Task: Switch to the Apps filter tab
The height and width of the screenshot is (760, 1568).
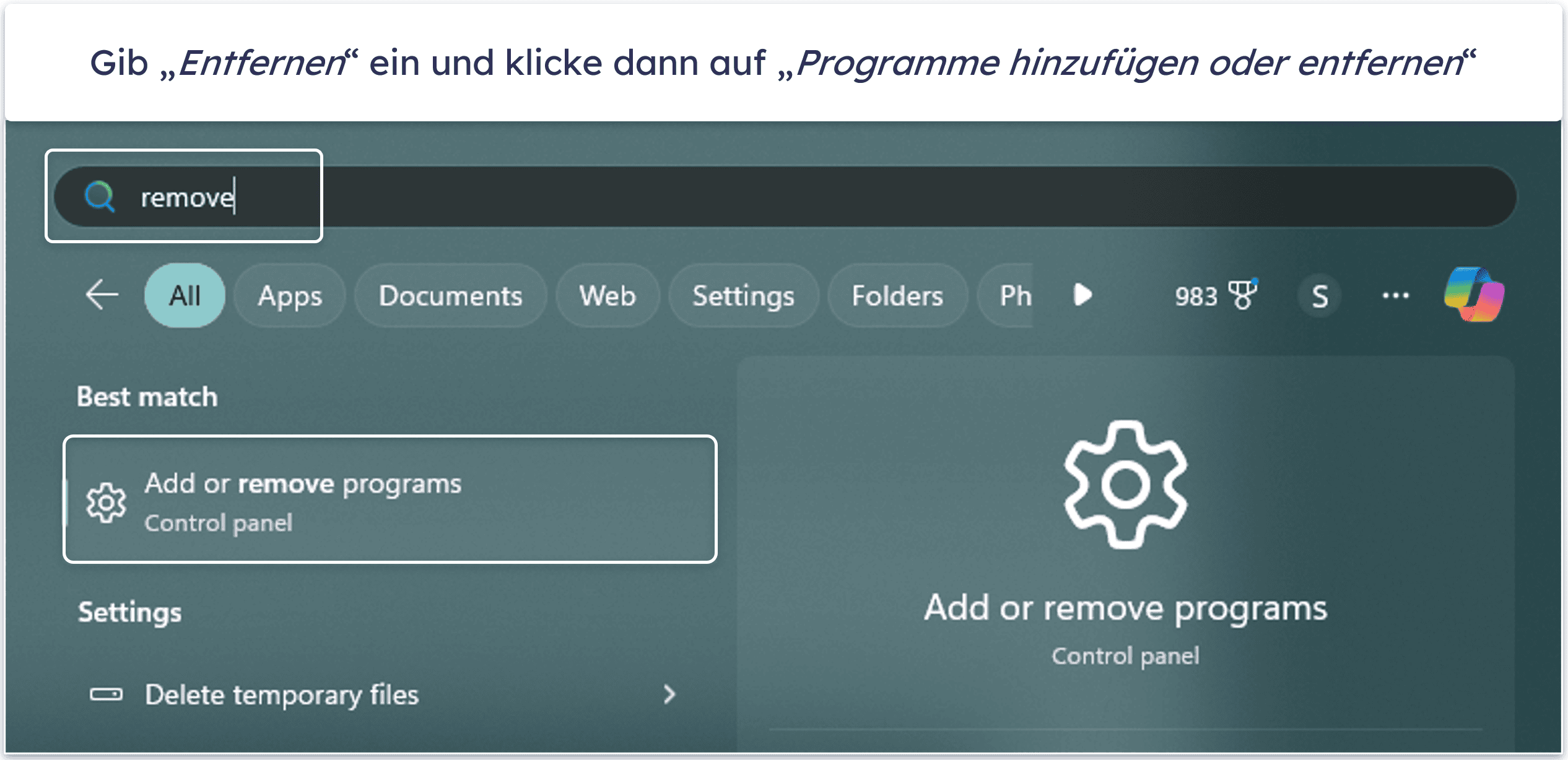Action: (290, 296)
